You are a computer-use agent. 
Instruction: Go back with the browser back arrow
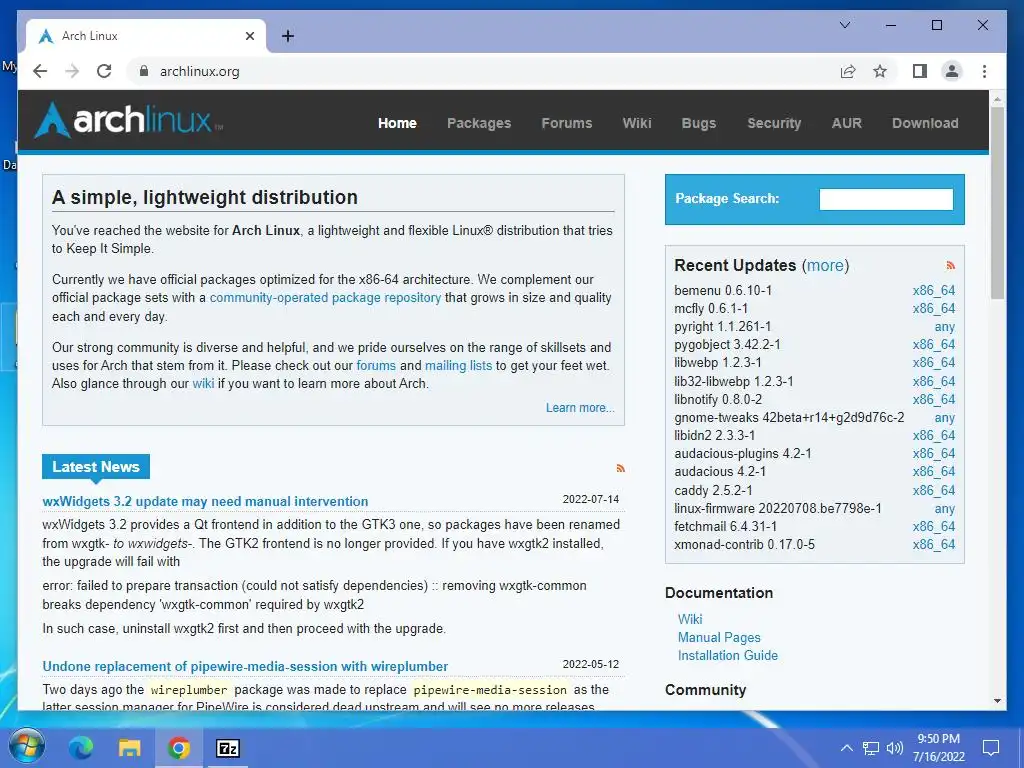[40, 71]
